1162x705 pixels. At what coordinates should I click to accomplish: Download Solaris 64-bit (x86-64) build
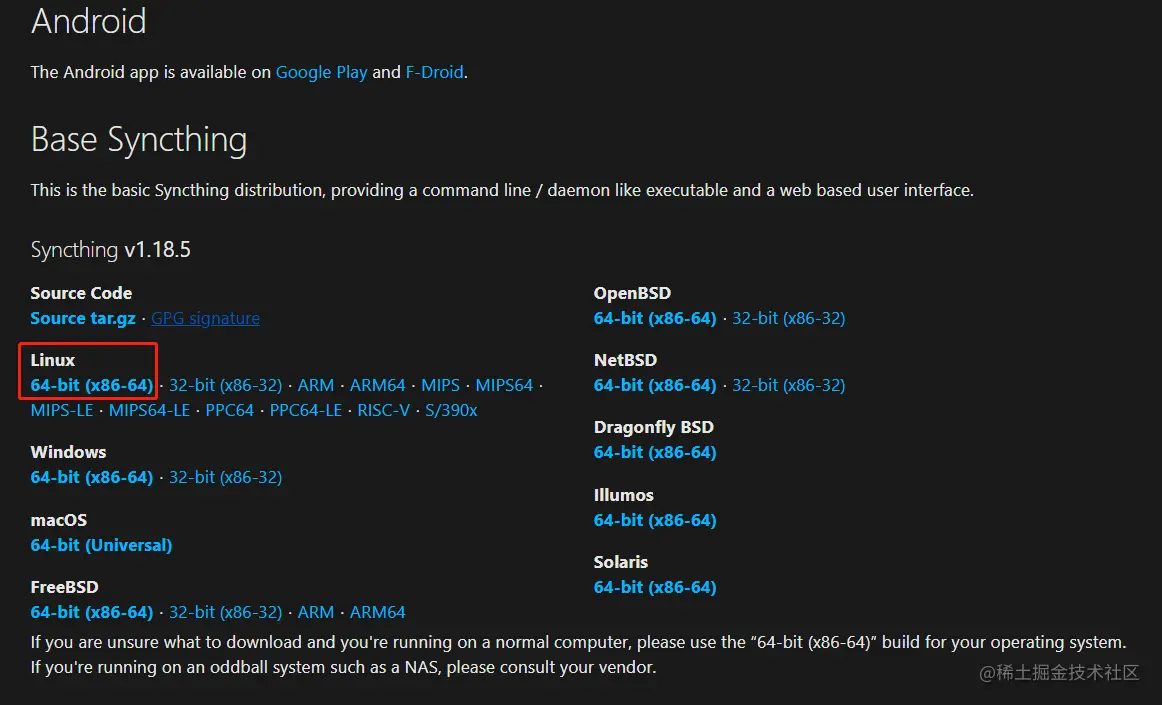point(655,587)
